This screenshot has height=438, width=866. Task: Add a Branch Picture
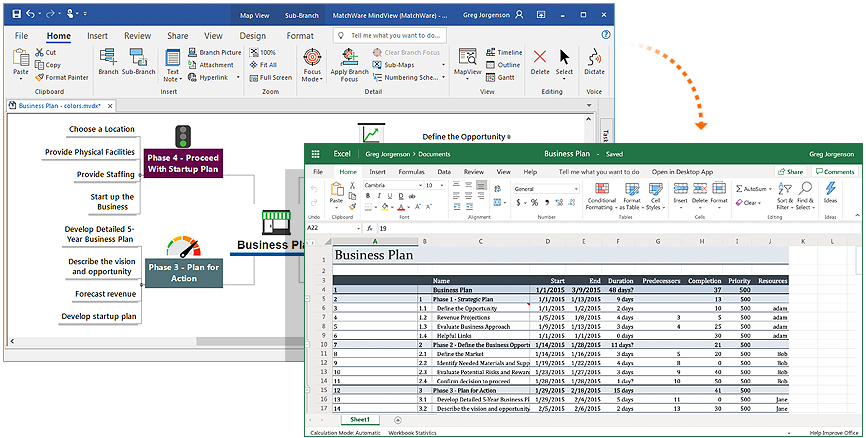(x=215, y=52)
